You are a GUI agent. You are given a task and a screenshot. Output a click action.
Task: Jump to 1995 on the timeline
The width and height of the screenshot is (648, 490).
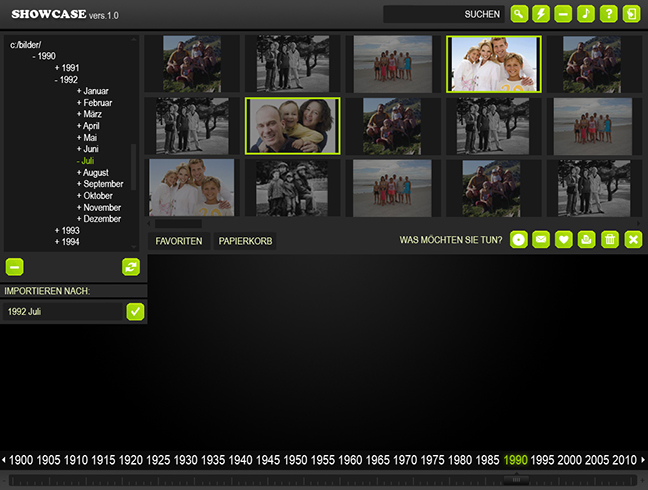[542, 460]
